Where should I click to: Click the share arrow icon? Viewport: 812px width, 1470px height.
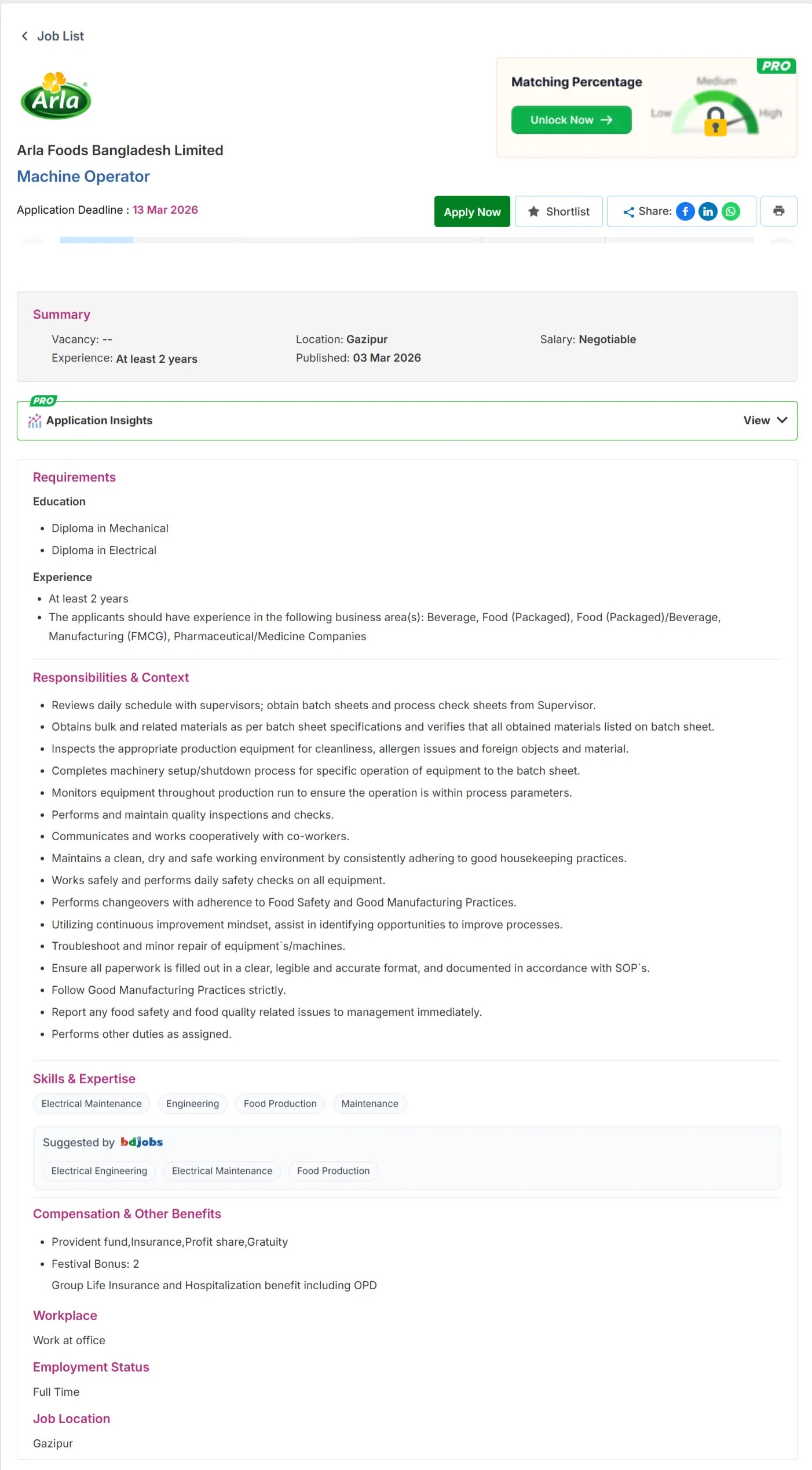point(628,212)
